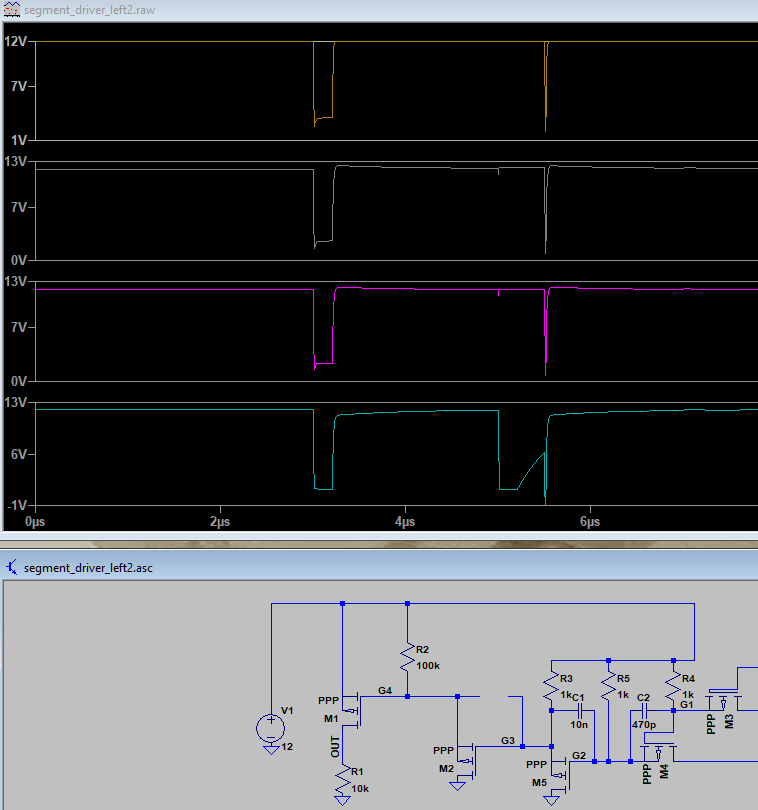The width and height of the screenshot is (758, 810).
Task: Click the cyan trace ramp before the second pulse
Action: click(531, 471)
